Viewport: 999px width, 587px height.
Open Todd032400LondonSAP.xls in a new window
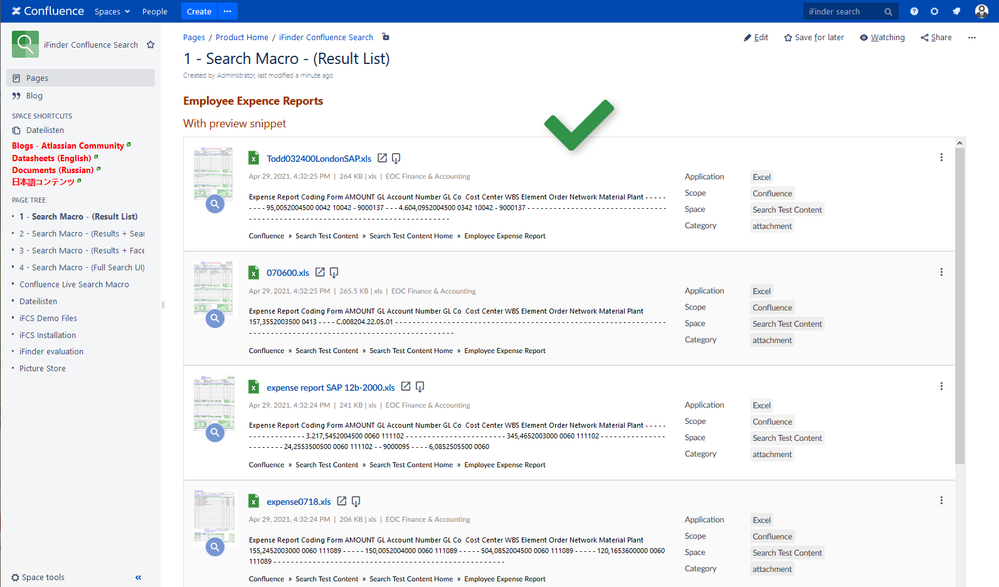coord(382,158)
